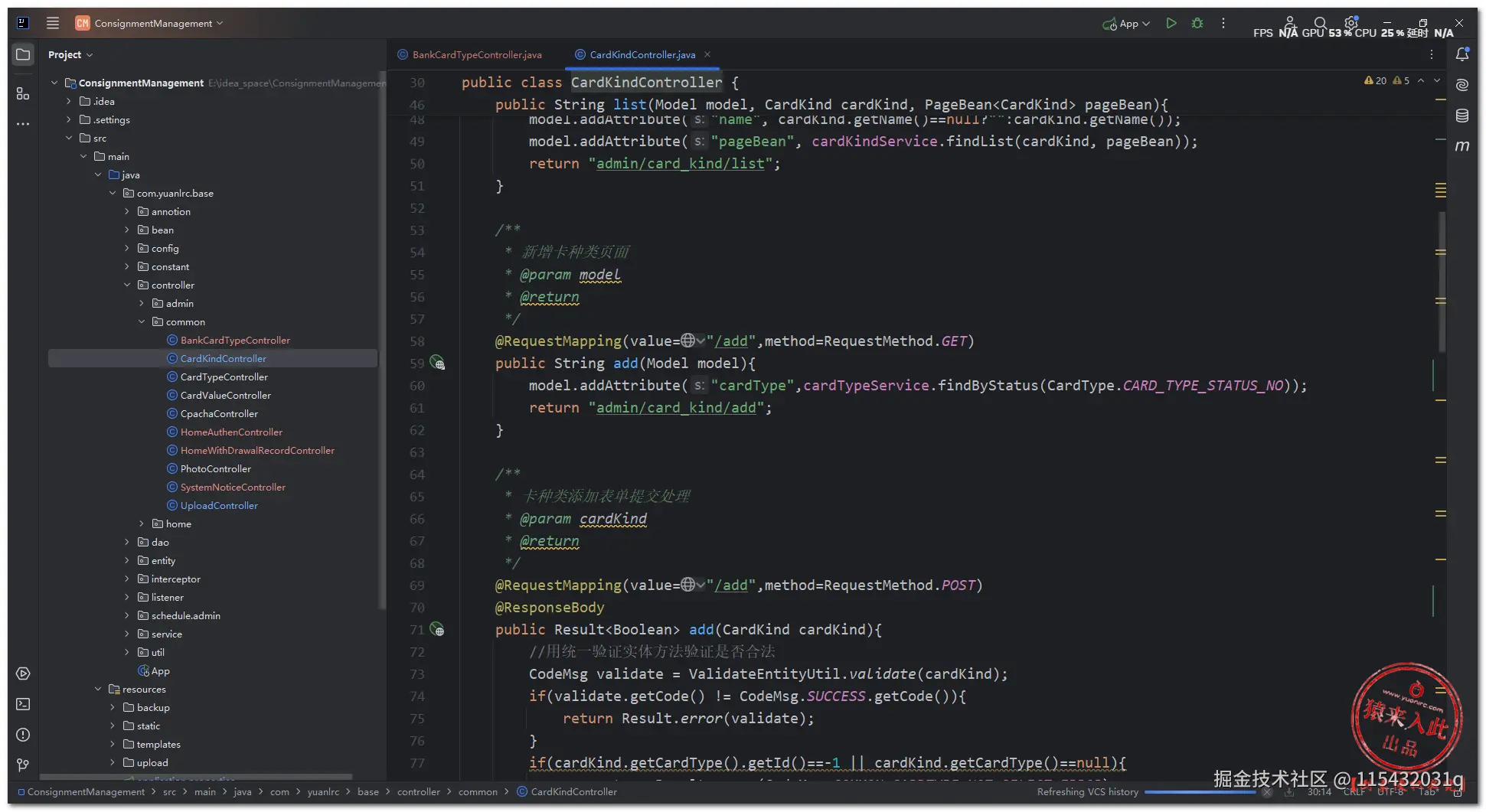
Task: Run the App configuration with the play icon
Action: pyautogui.click(x=1171, y=24)
